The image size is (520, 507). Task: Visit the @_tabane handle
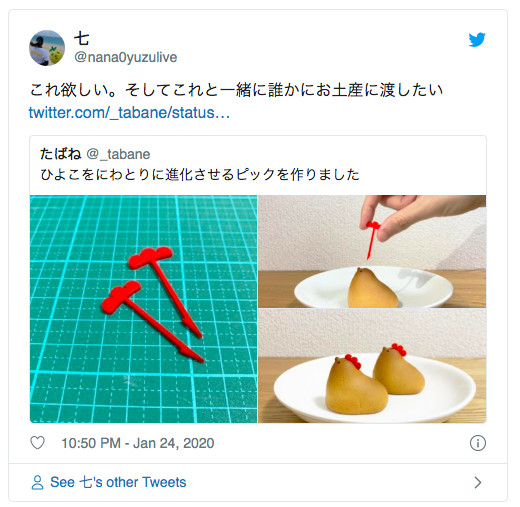click(118, 154)
